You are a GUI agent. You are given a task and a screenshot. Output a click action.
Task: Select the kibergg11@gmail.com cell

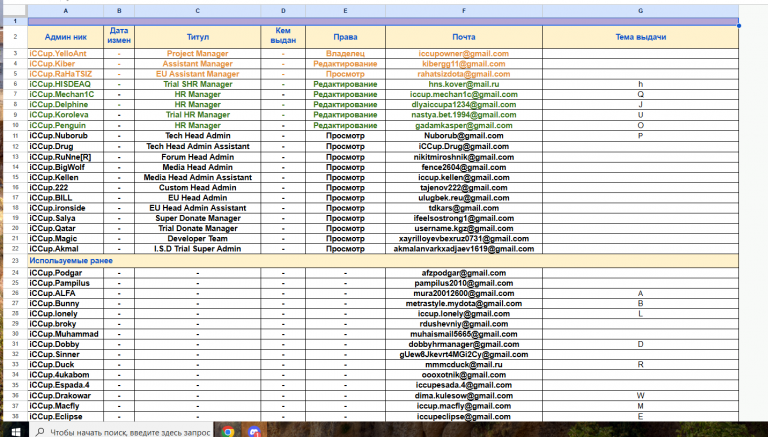point(464,64)
